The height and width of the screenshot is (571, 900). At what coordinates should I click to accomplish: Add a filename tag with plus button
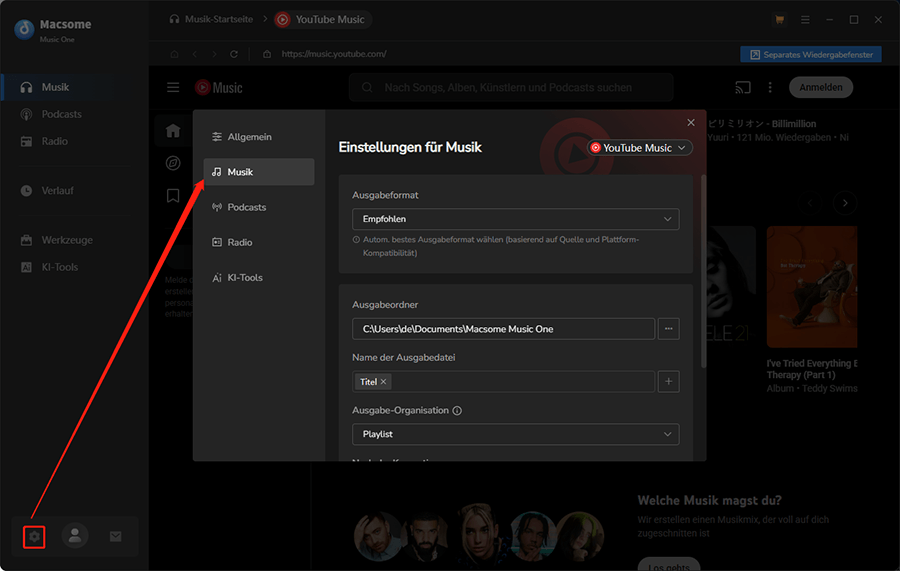(x=669, y=382)
